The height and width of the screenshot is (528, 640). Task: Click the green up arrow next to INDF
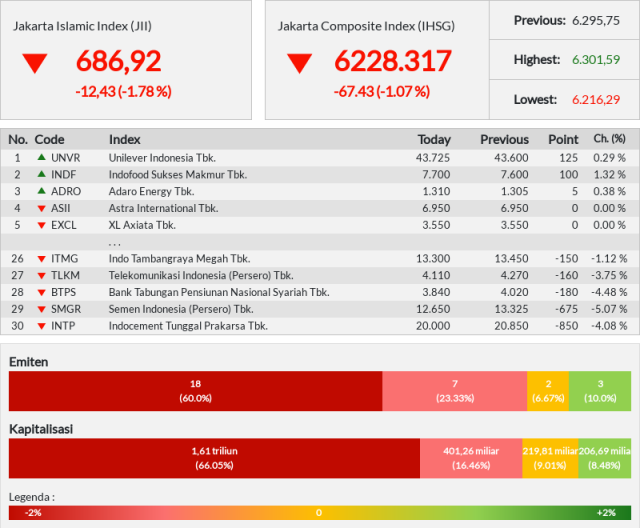coord(41,174)
